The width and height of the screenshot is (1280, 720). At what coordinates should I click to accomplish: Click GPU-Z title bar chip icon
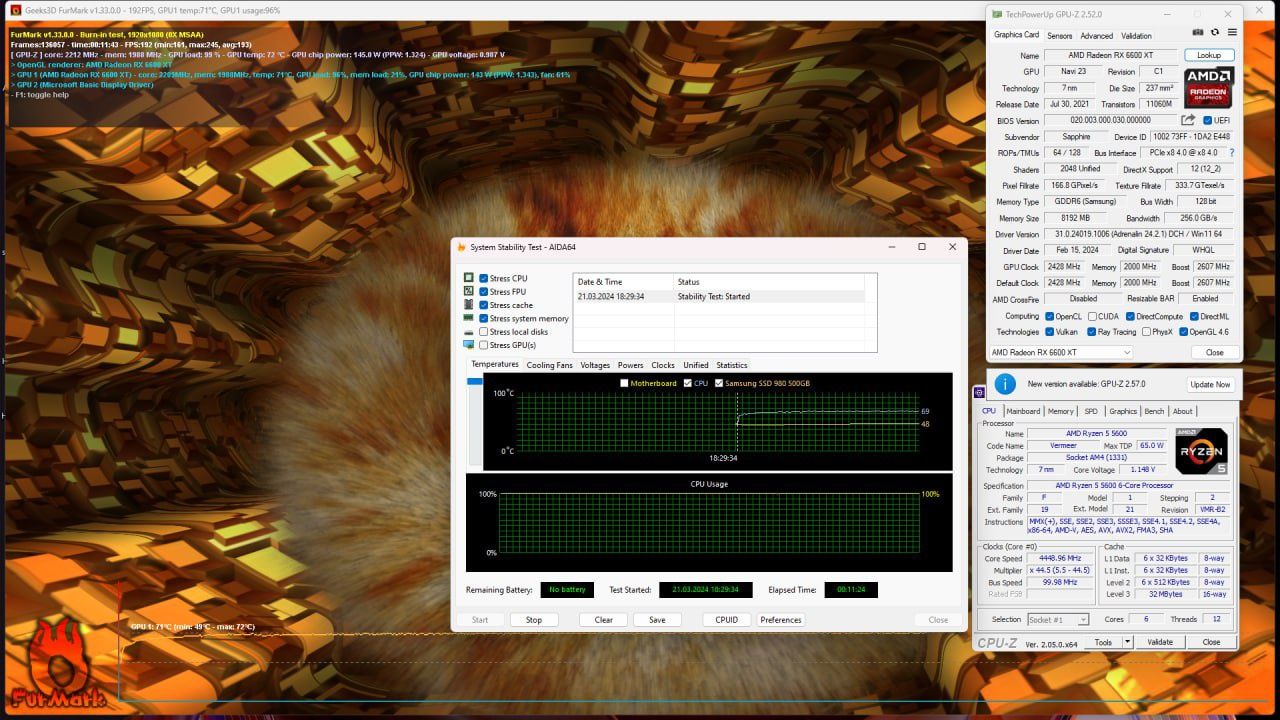995,15
